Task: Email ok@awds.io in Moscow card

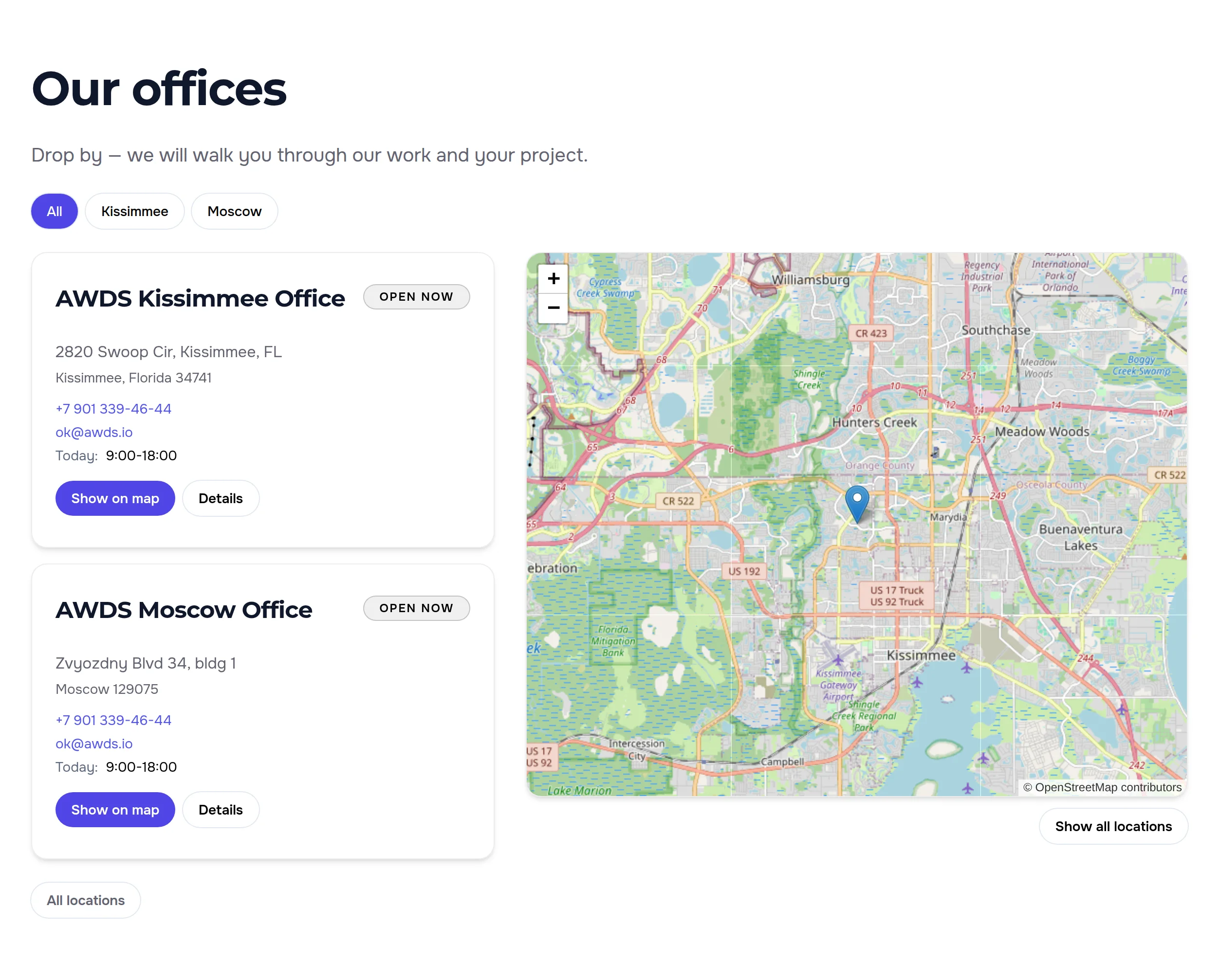Action: point(94,744)
